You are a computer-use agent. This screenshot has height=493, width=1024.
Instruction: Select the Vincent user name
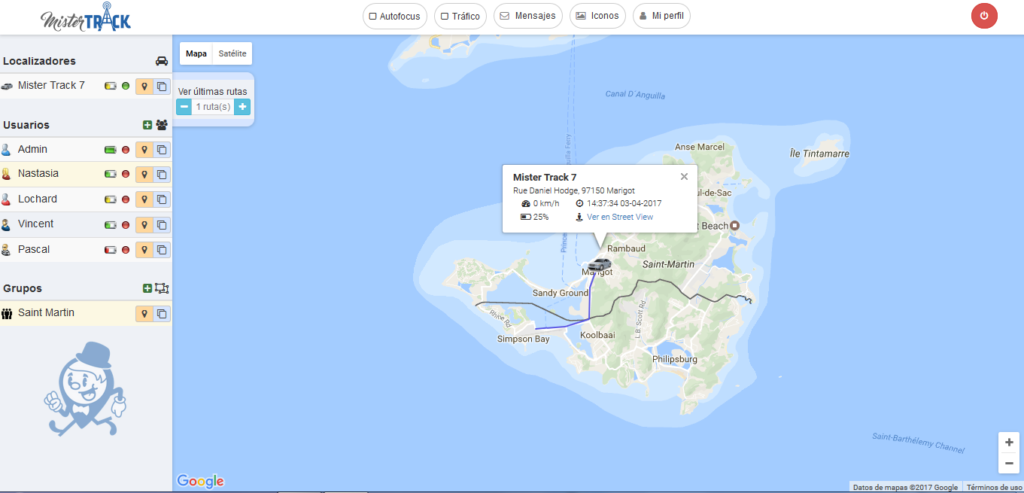pyautogui.click(x=36, y=224)
